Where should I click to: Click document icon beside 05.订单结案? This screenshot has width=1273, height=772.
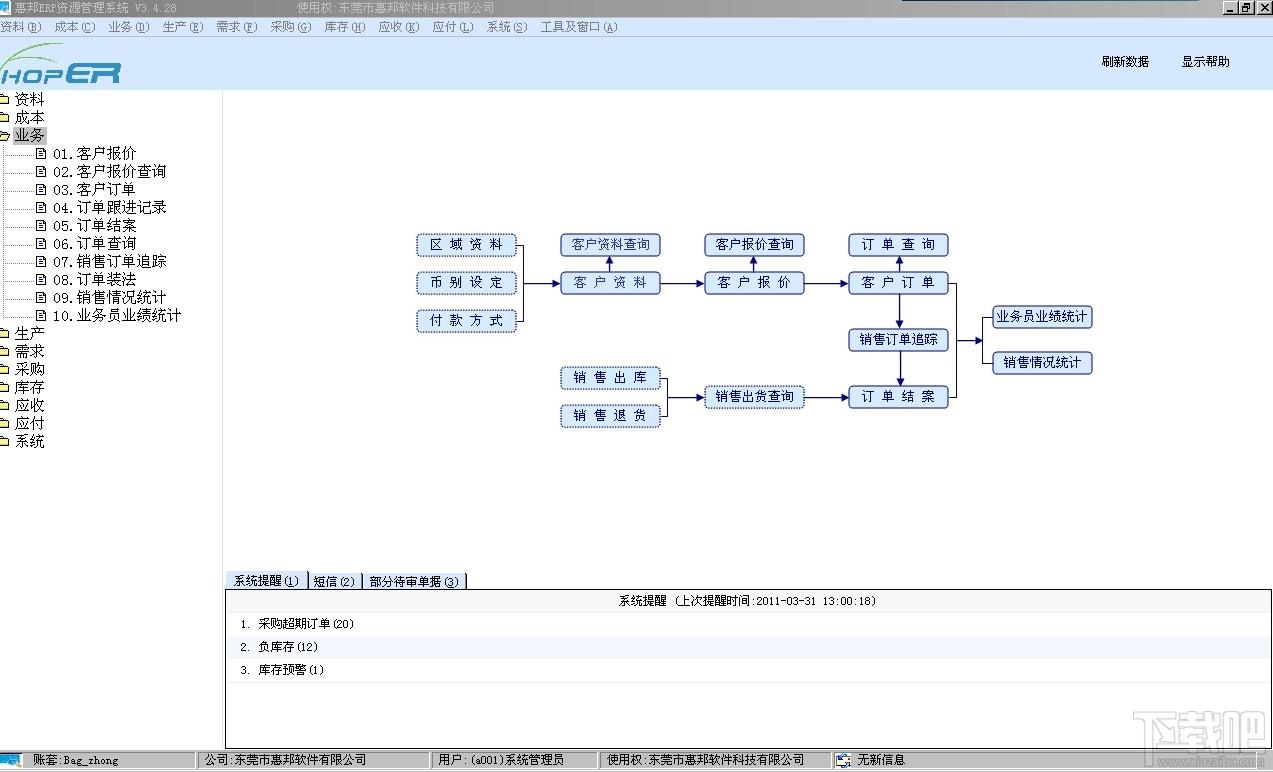(41, 226)
